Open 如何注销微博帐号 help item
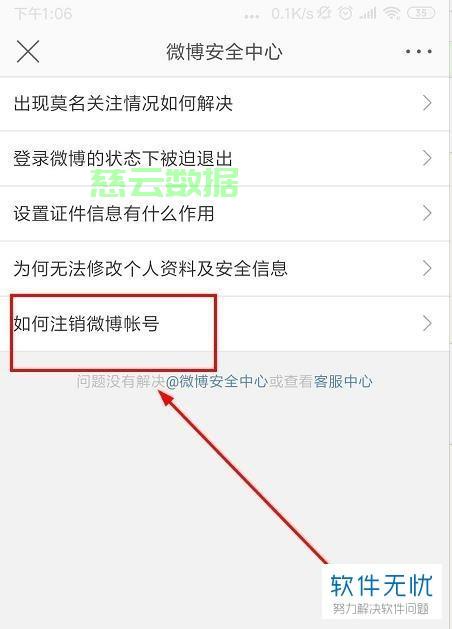452x629 pixels. [224, 324]
